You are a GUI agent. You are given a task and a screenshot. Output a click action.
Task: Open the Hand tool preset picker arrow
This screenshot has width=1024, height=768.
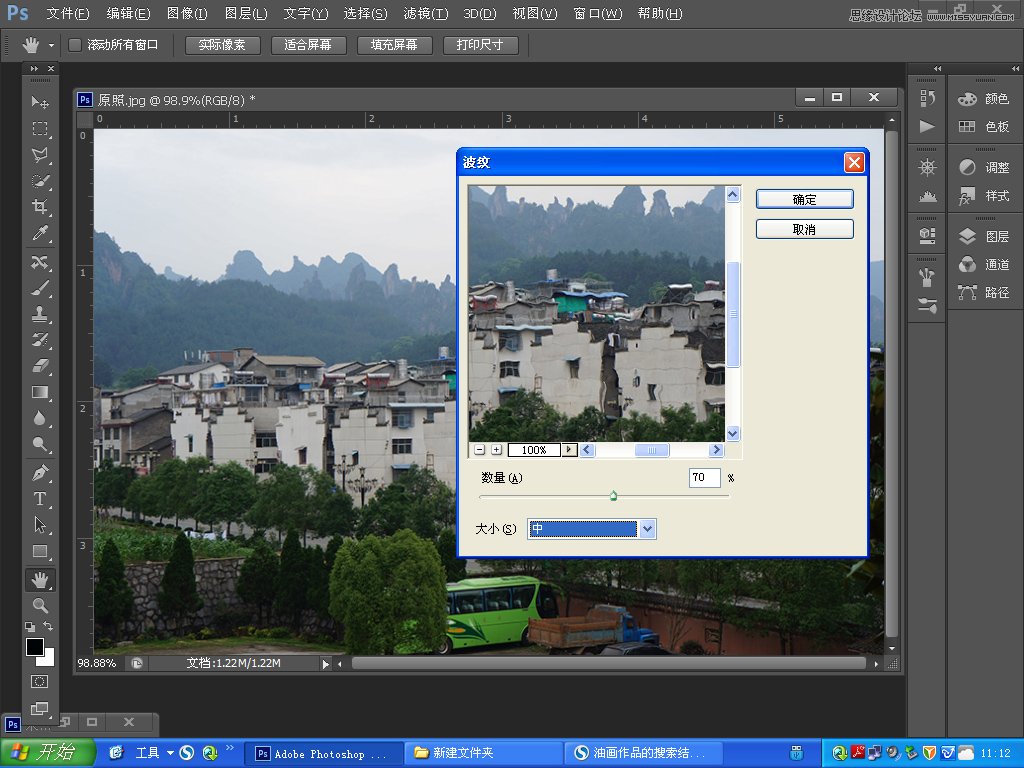(51, 46)
